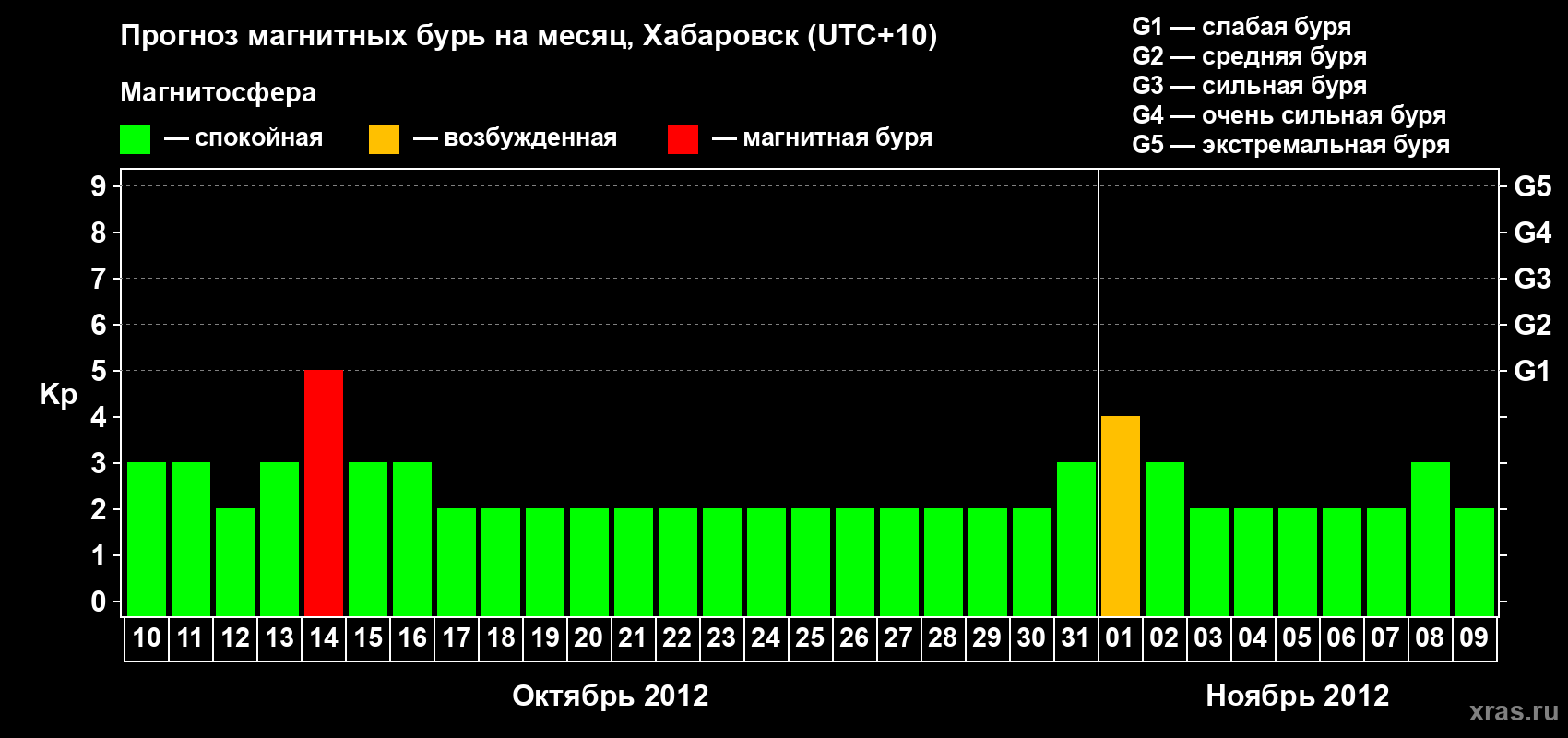This screenshot has height=738, width=1568.
Task: Select the orange bar for November 01
Action: (x=1121, y=516)
